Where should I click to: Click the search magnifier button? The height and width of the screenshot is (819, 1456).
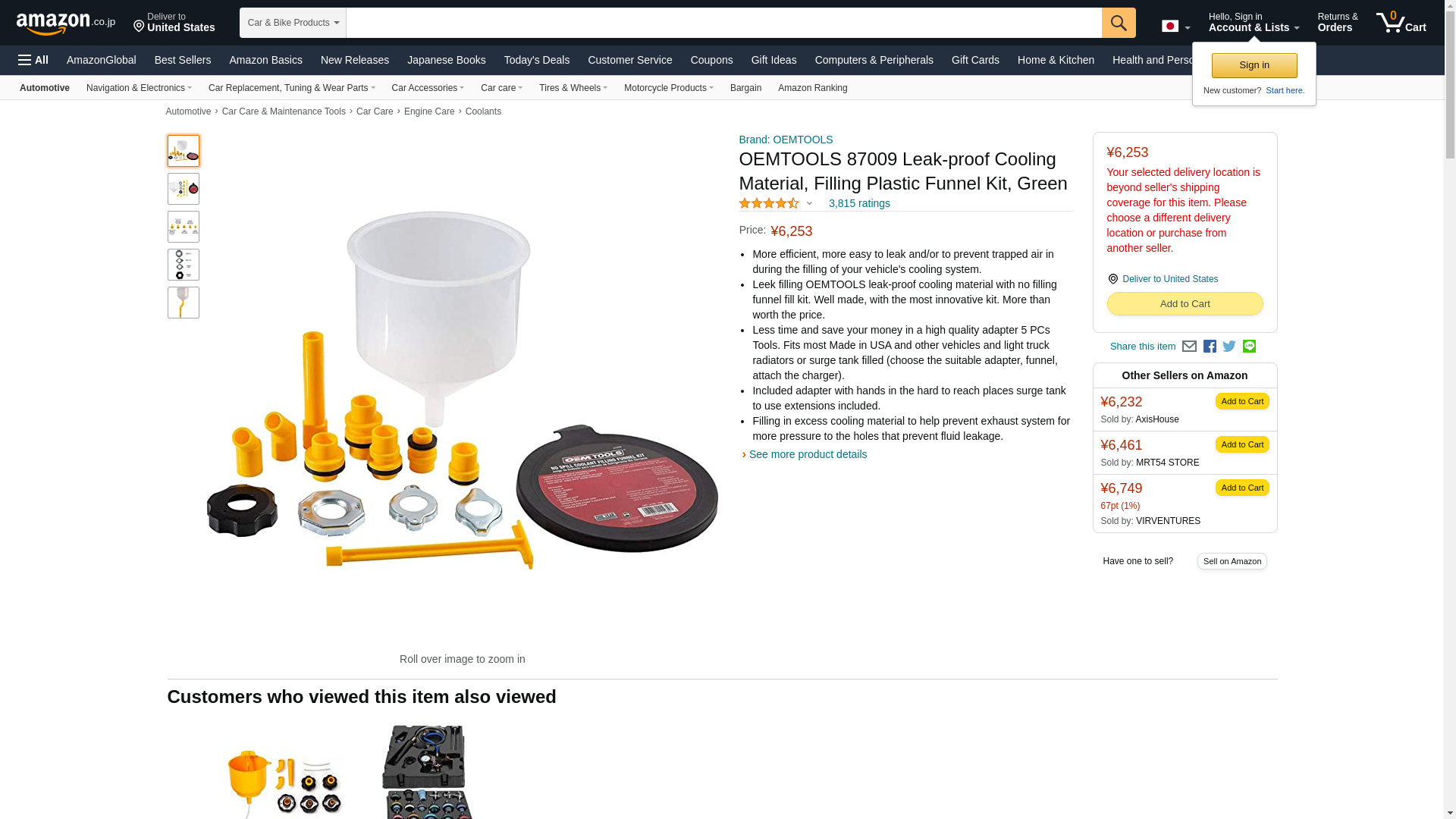pos(1119,23)
